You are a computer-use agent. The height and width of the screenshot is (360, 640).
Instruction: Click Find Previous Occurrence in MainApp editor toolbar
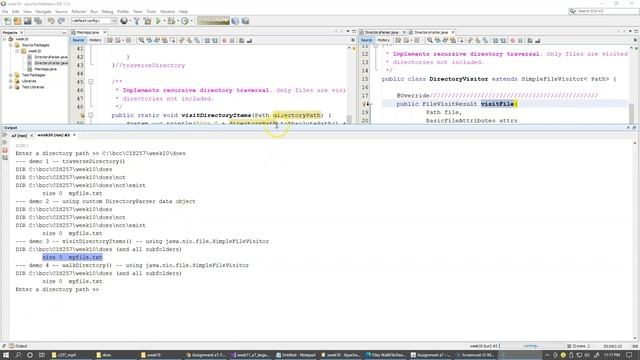(149, 40)
